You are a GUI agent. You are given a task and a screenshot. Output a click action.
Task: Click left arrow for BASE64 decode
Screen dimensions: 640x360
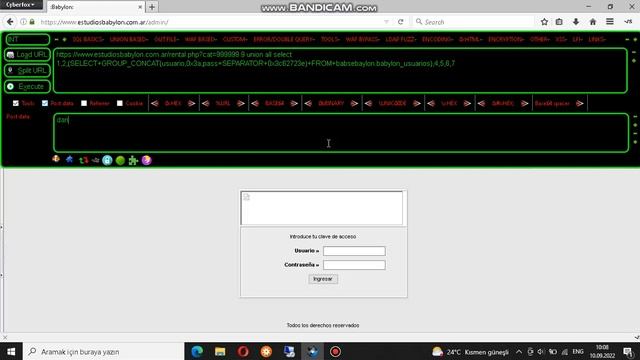(255, 104)
